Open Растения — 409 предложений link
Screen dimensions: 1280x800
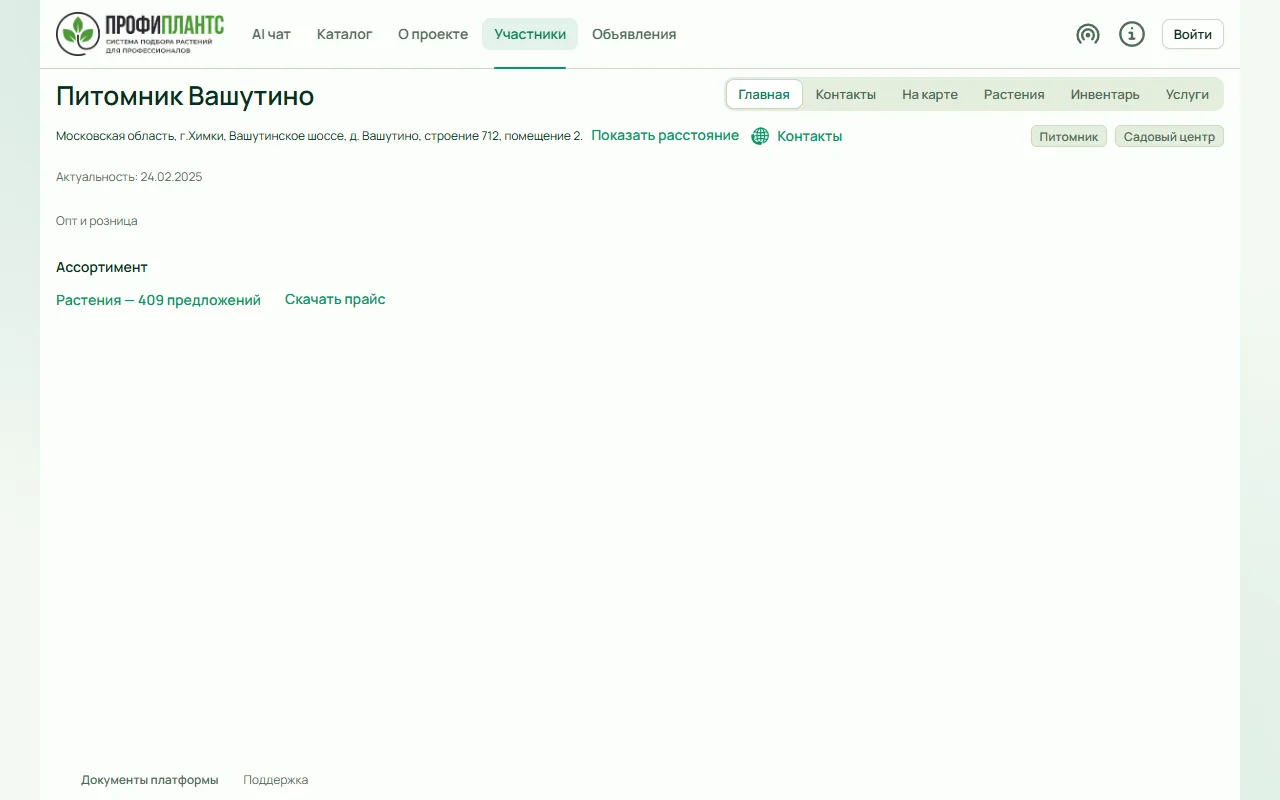158,300
